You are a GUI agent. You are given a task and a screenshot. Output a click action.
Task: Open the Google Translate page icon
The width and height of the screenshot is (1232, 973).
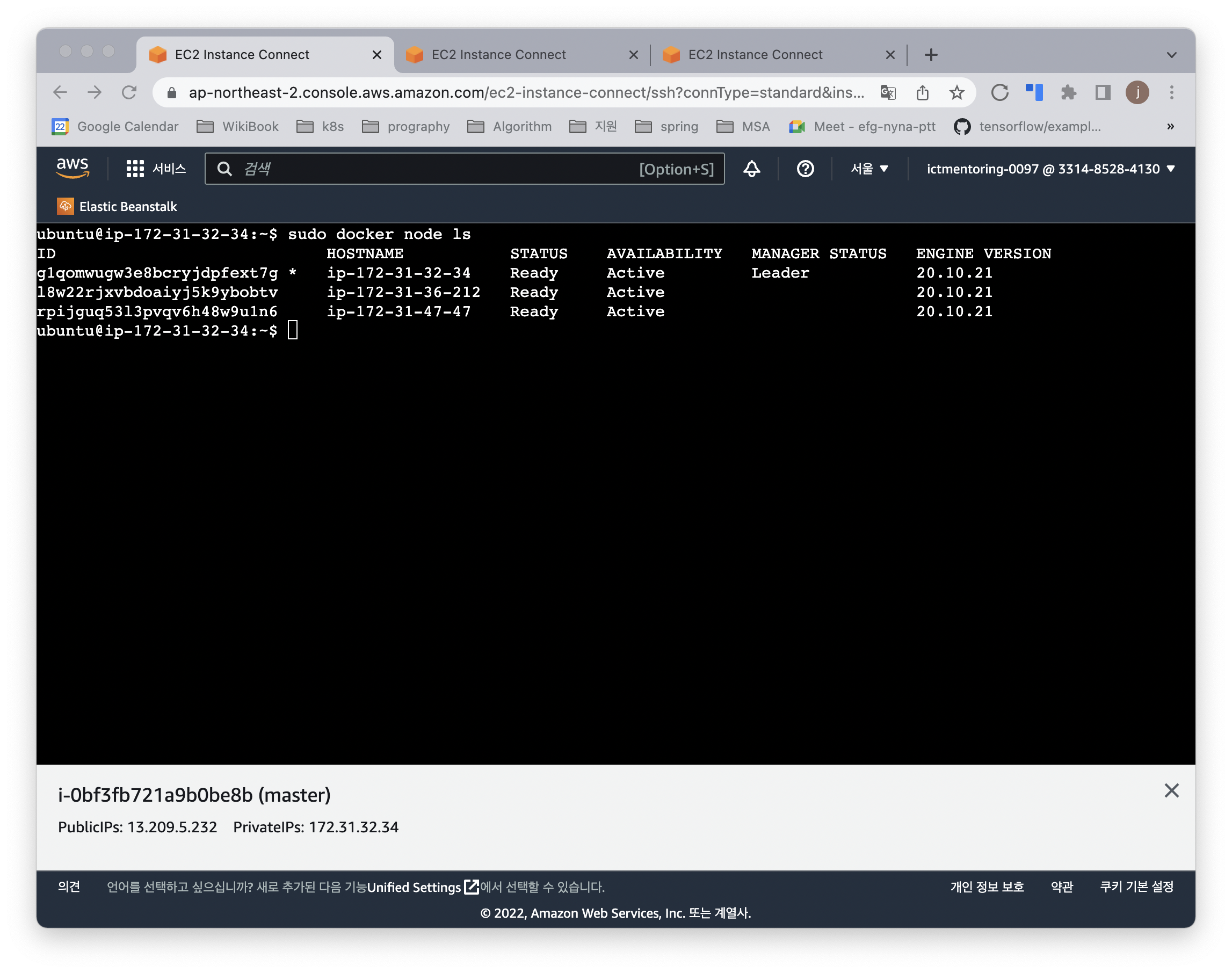[888, 92]
